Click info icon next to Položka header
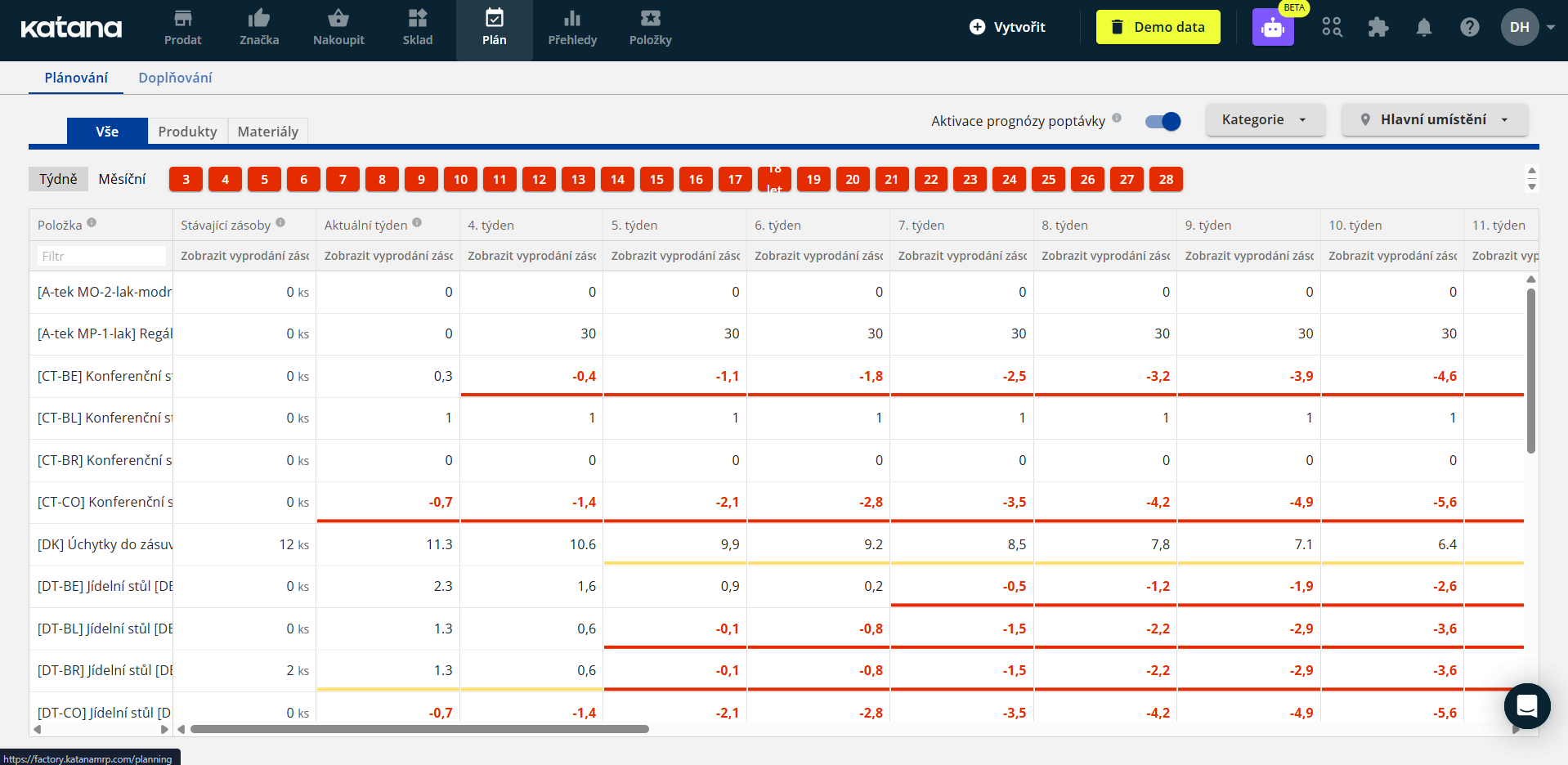This screenshot has width=1568, height=765. pos(92,222)
